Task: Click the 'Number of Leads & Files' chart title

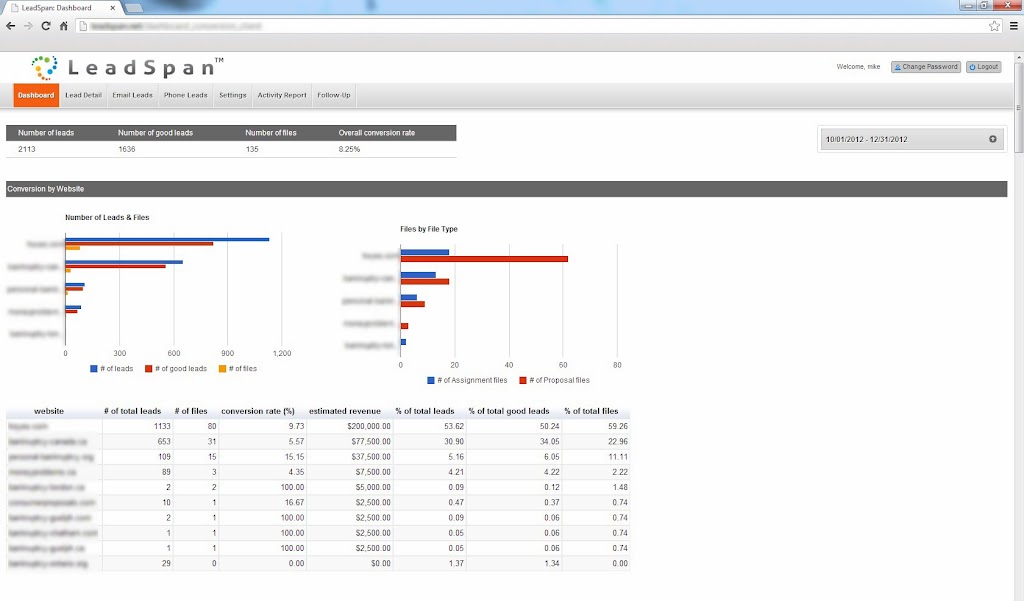Action: tap(107, 218)
